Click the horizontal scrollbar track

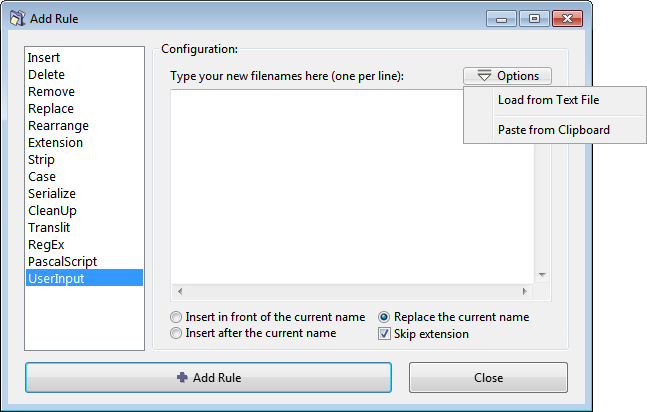[352, 291]
